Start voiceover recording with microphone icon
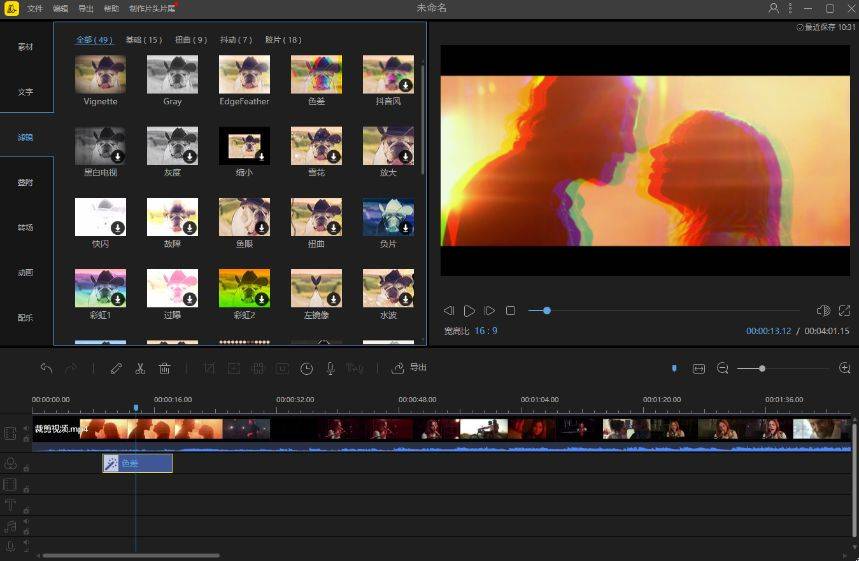Image resolution: width=859 pixels, height=561 pixels. [330, 368]
